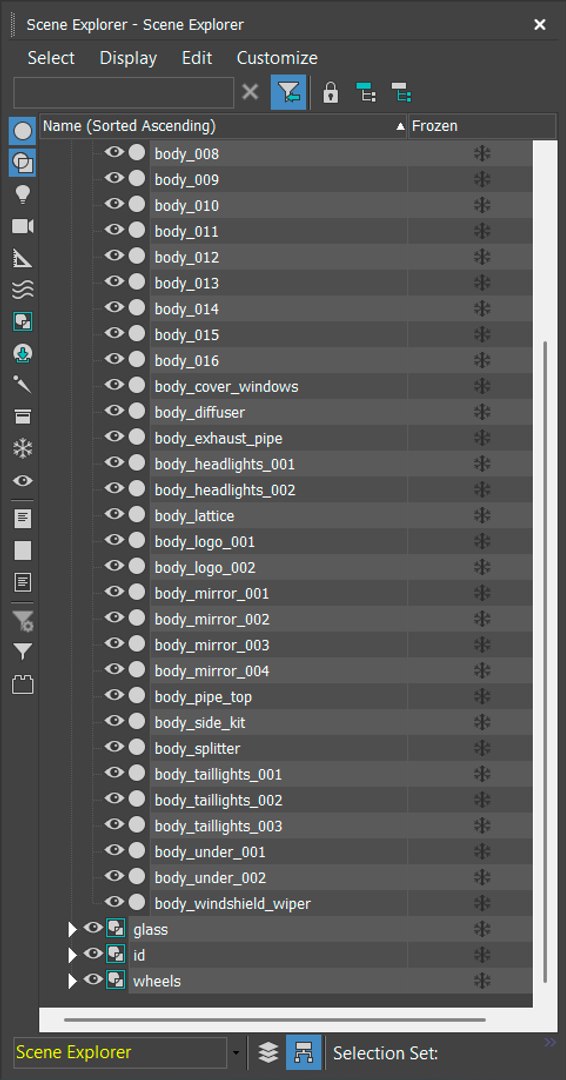Toggle Display Groups filter icon
The height and width of the screenshot is (1080, 566).
pos(23,322)
